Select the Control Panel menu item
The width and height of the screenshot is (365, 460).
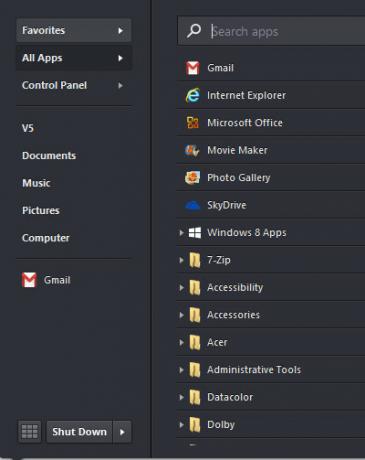point(74,85)
